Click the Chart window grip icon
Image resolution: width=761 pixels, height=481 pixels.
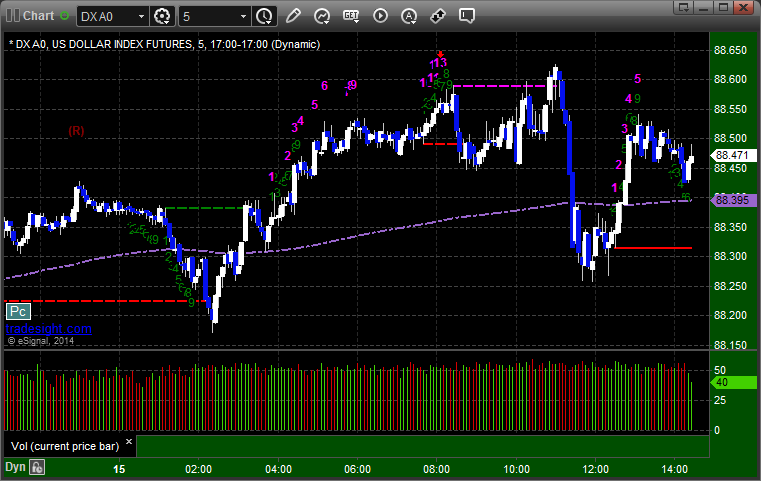13,16
